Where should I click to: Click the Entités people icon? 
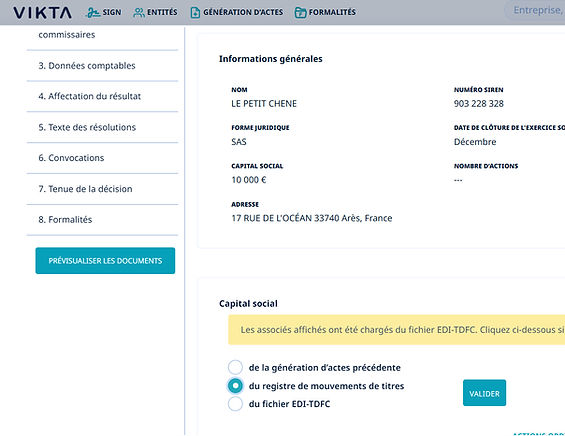[139, 13]
